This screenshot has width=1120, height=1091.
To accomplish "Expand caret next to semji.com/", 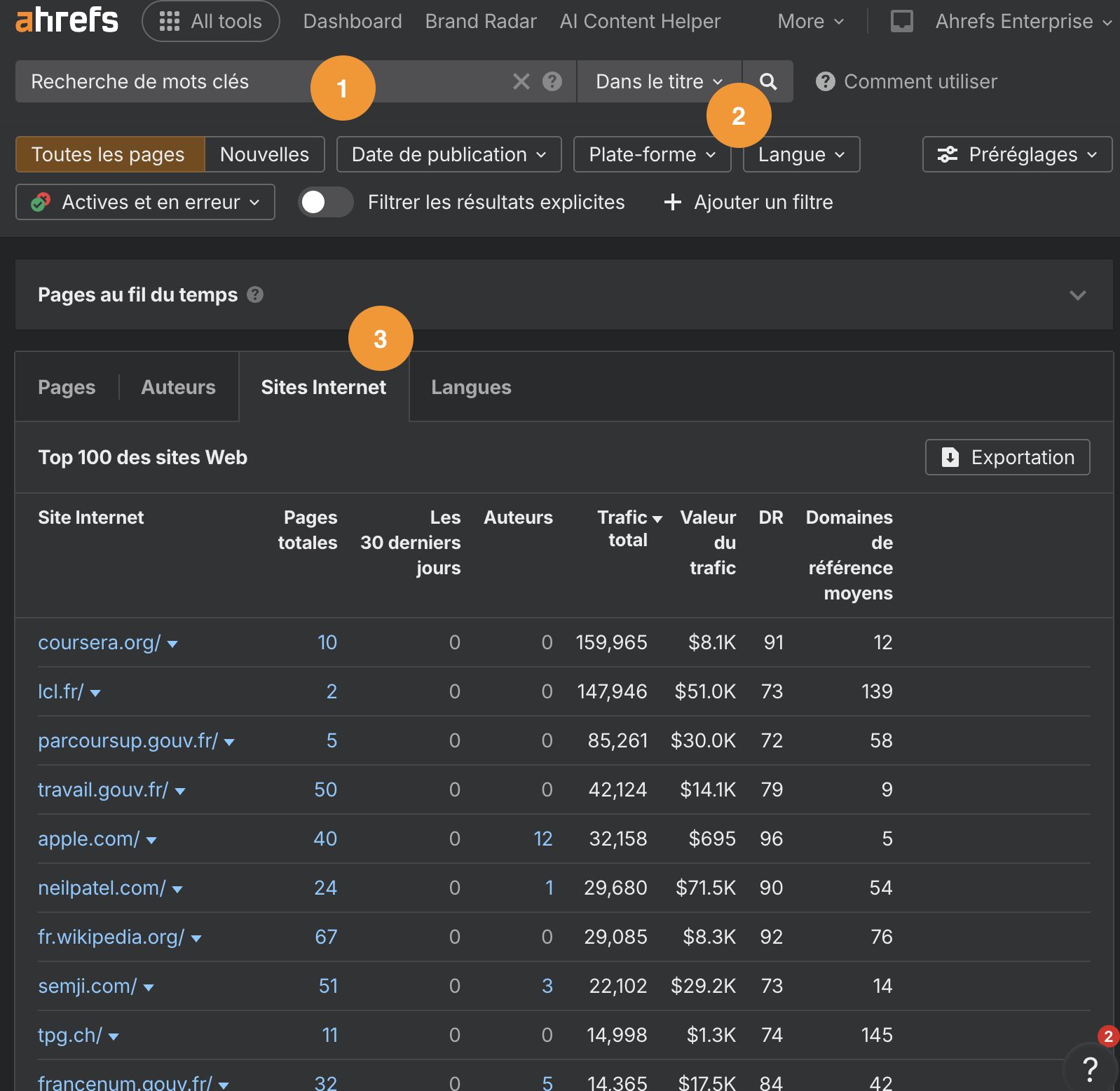I will 149,987.
